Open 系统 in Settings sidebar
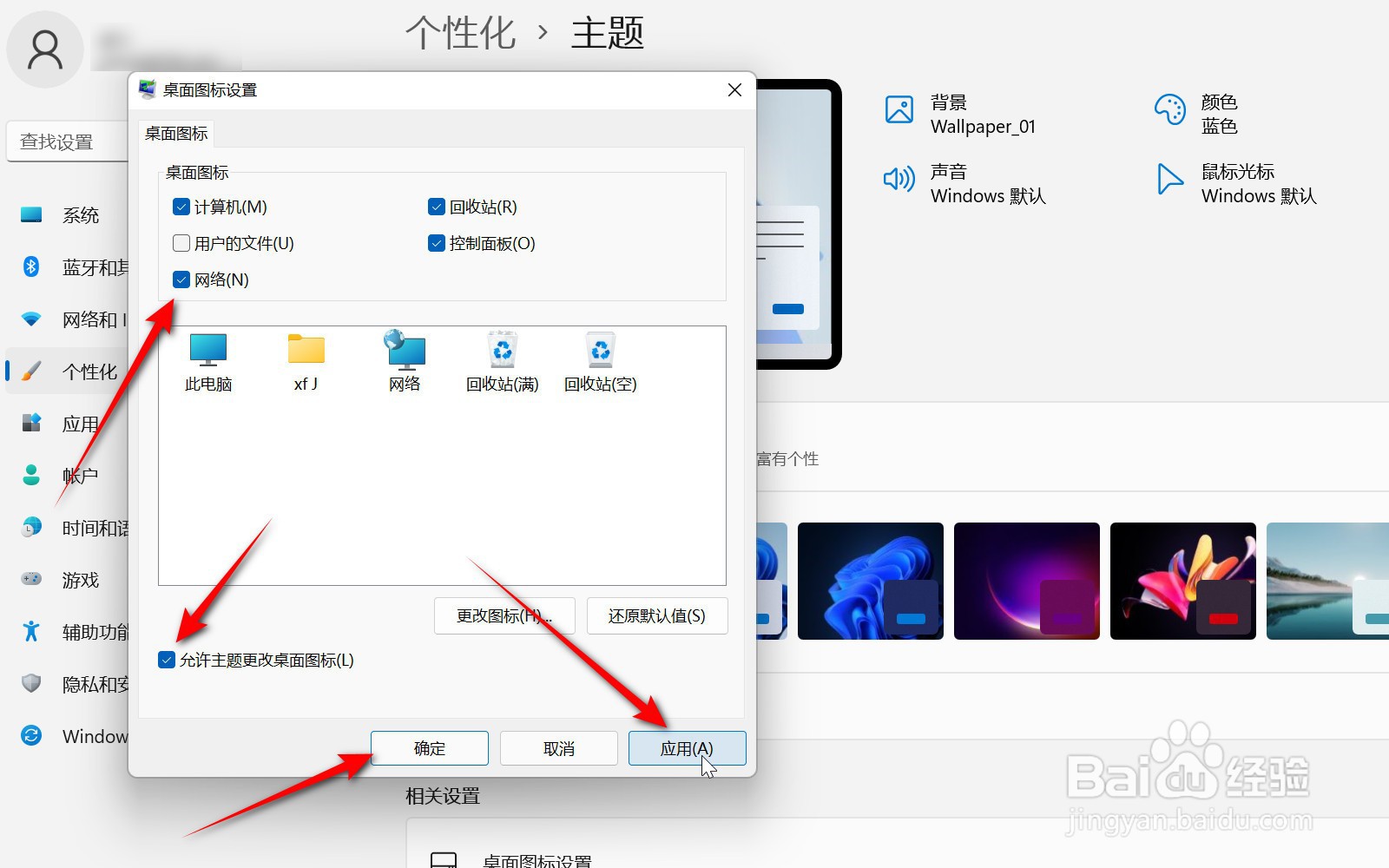Image resolution: width=1389 pixels, height=868 pixels. tap(68, 215)
